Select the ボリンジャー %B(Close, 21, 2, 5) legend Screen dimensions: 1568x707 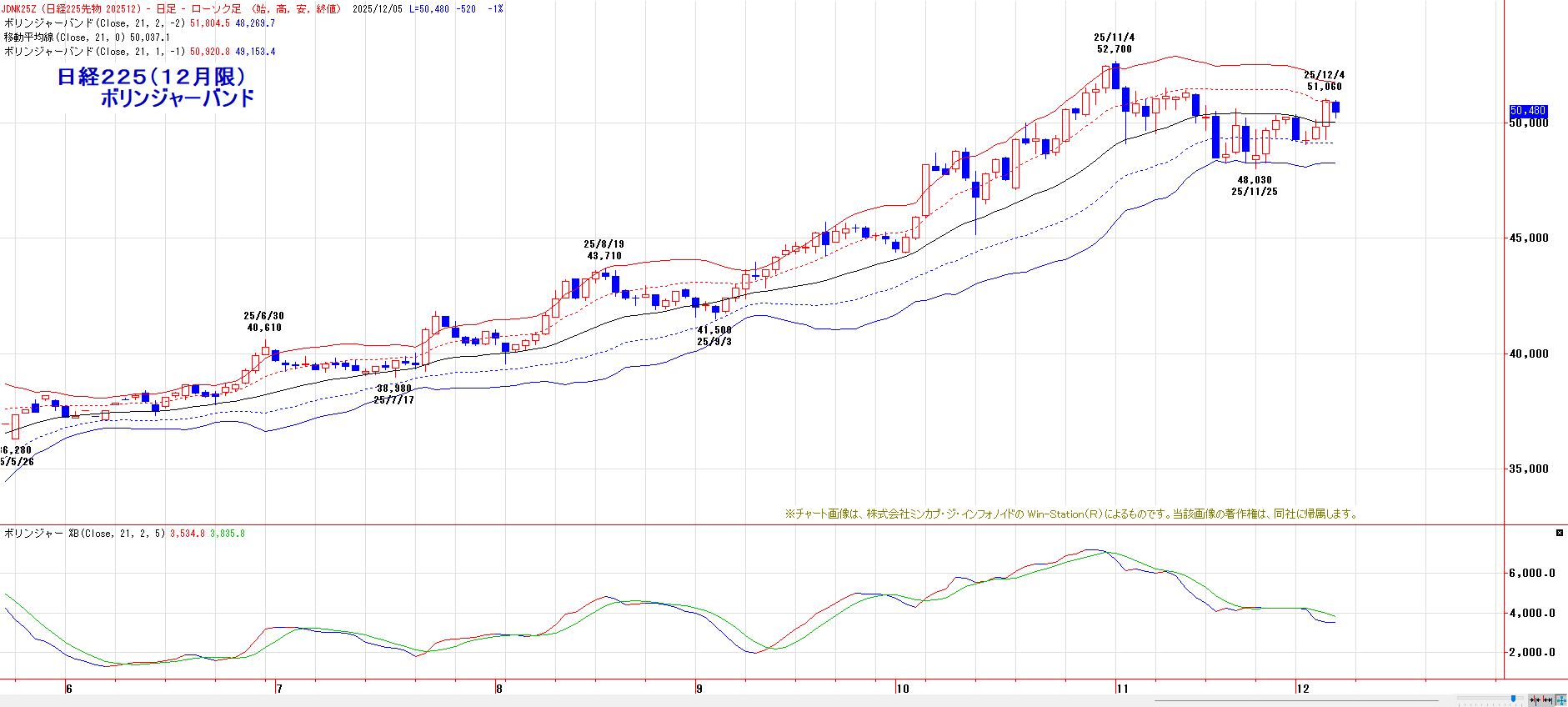pyautogui.click(x=85, y=534)
